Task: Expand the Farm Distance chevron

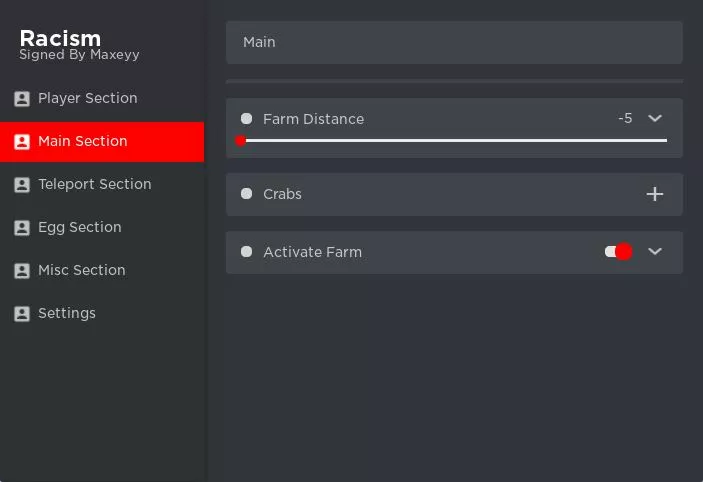Action: (x=655, y=118)
